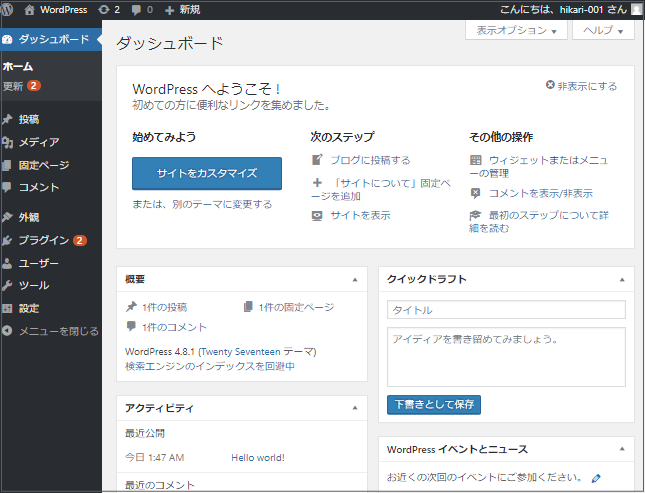The image size is (645, 493).
Task: Click the 今日 1:47 AM timestamp text
Action: pyautogui.click(x=155, y=458)
